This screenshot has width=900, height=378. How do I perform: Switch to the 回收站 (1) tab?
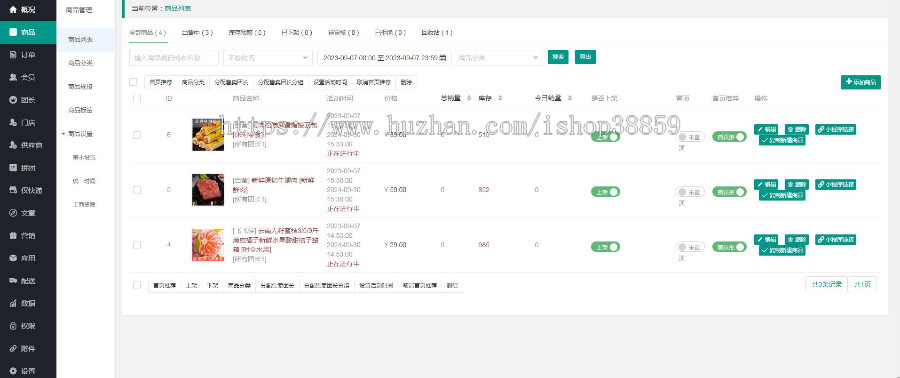[437, 33]
